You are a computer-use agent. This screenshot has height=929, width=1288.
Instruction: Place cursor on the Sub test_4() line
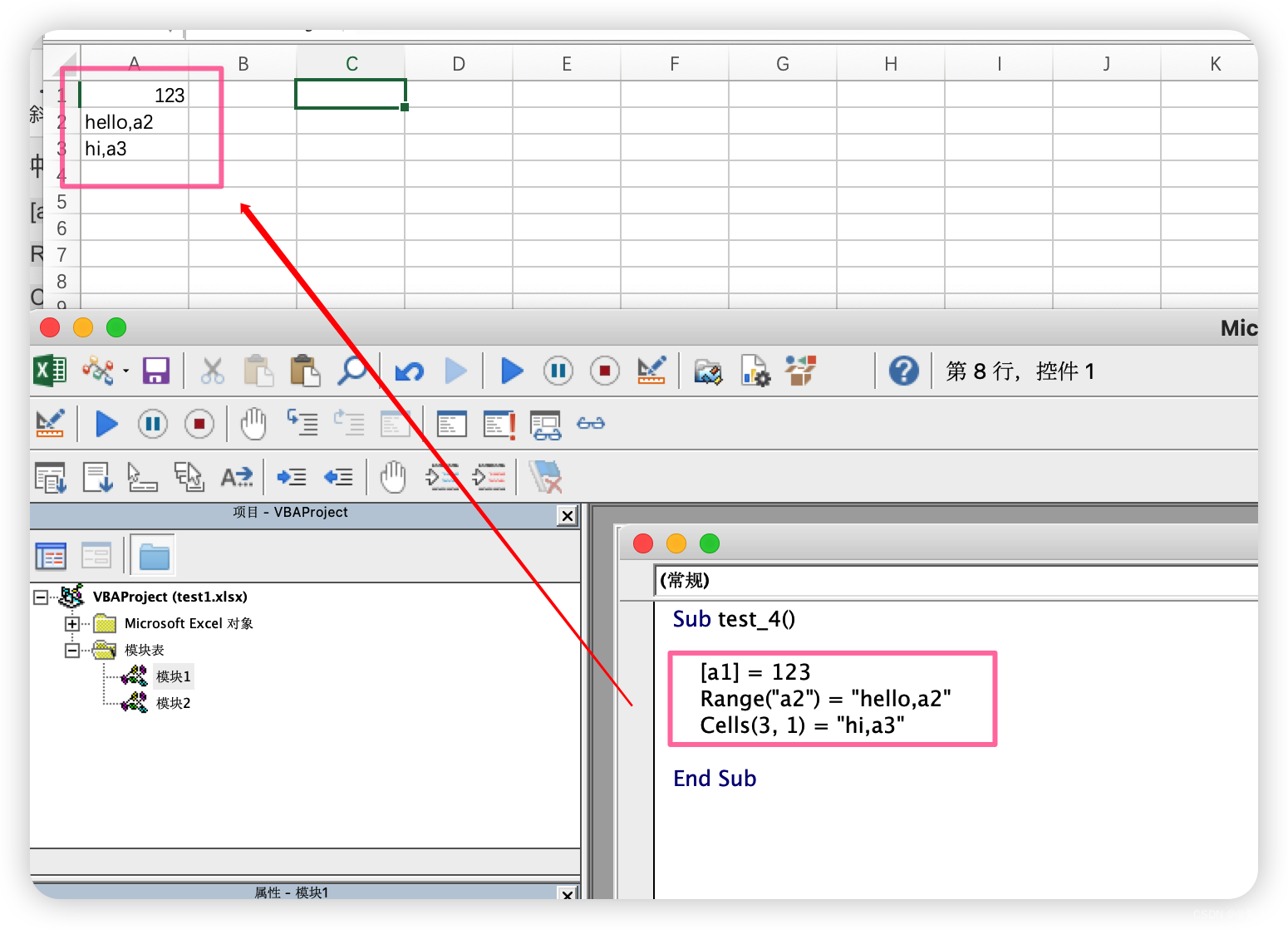coord(734,619)
